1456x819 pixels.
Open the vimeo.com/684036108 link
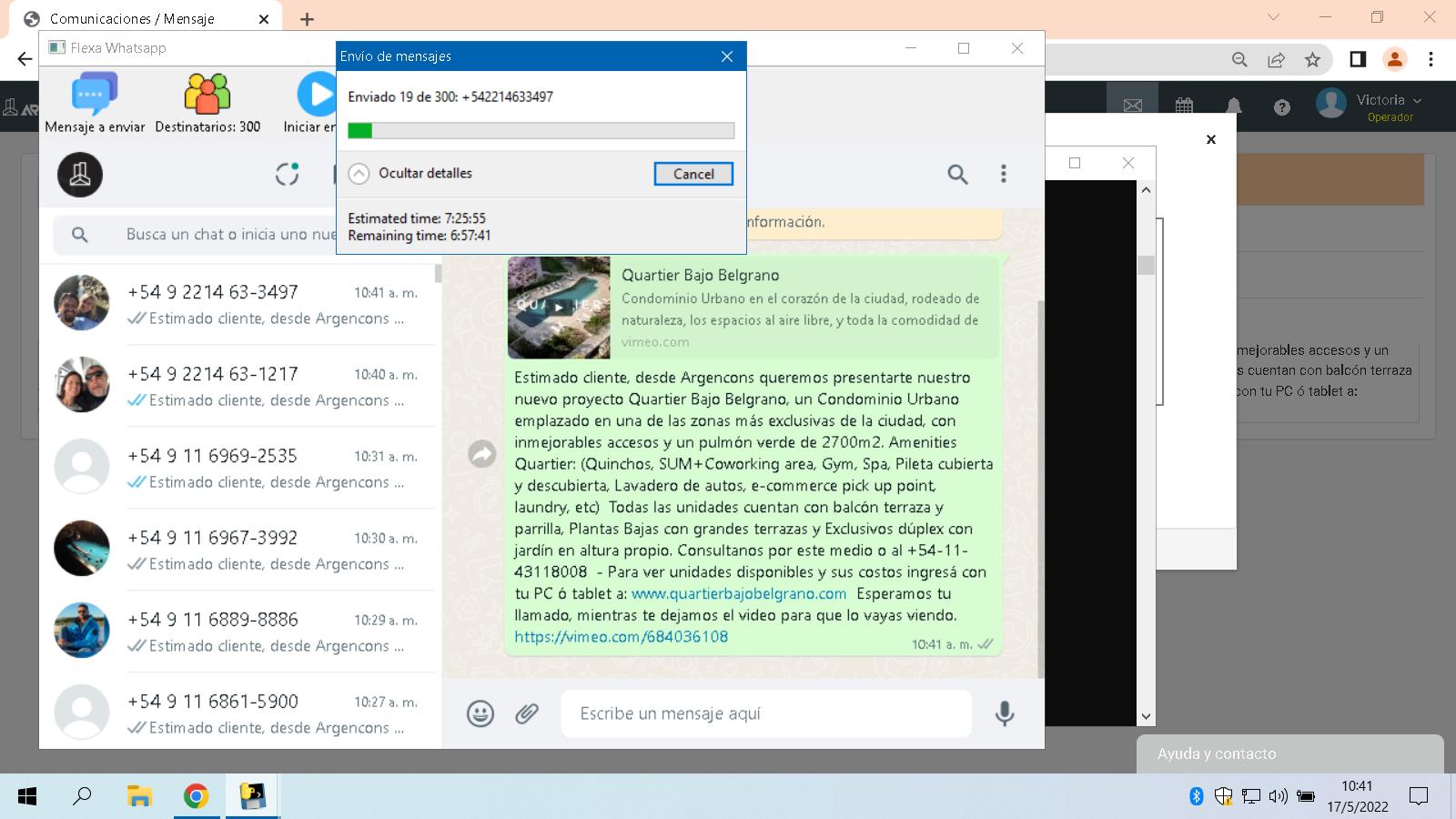622,637
